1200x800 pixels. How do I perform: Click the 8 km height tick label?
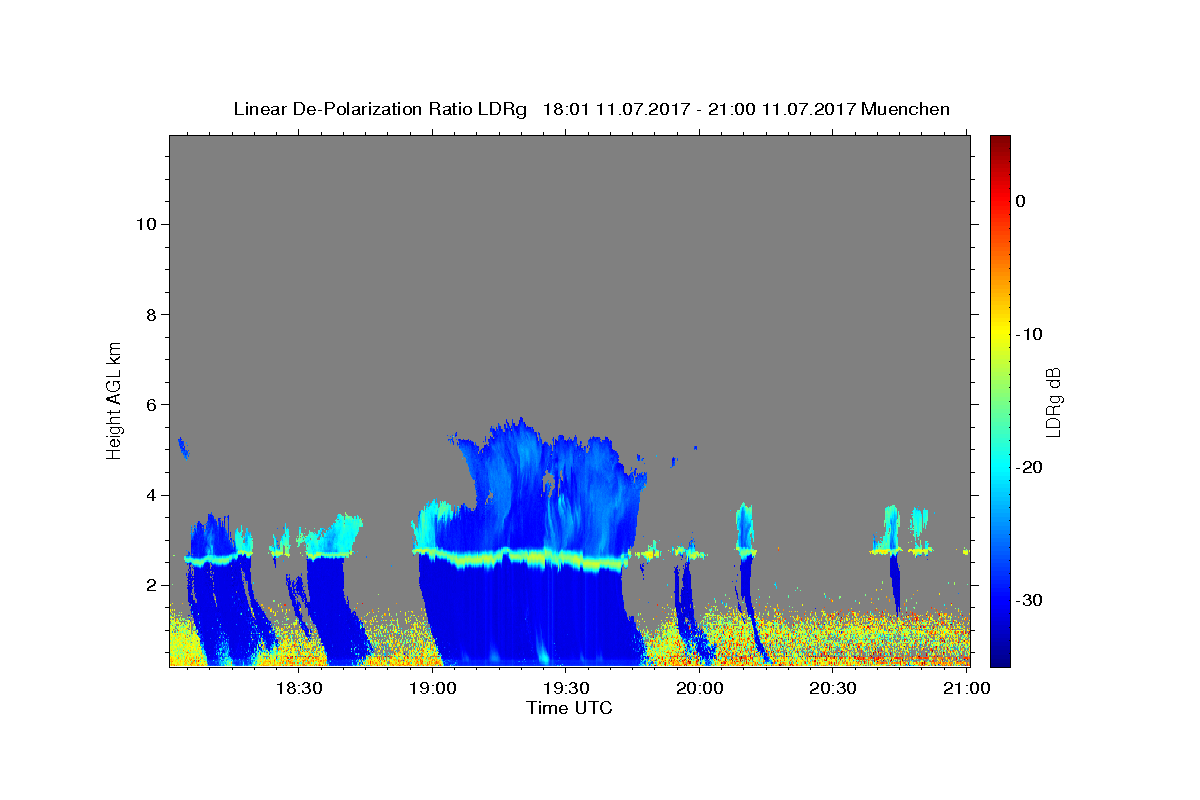150,315
